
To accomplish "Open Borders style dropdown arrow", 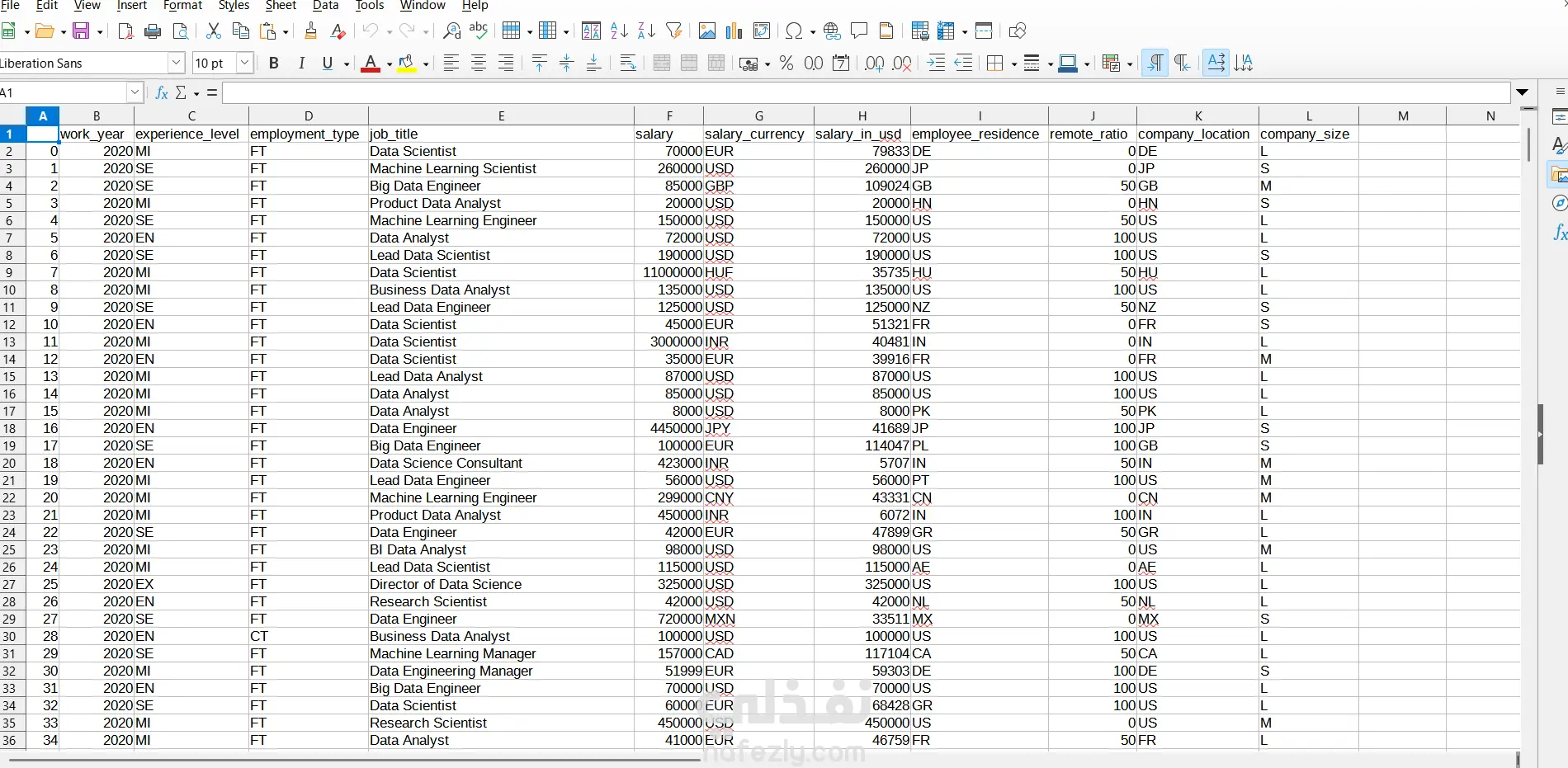I will (x=1013, y=64).
